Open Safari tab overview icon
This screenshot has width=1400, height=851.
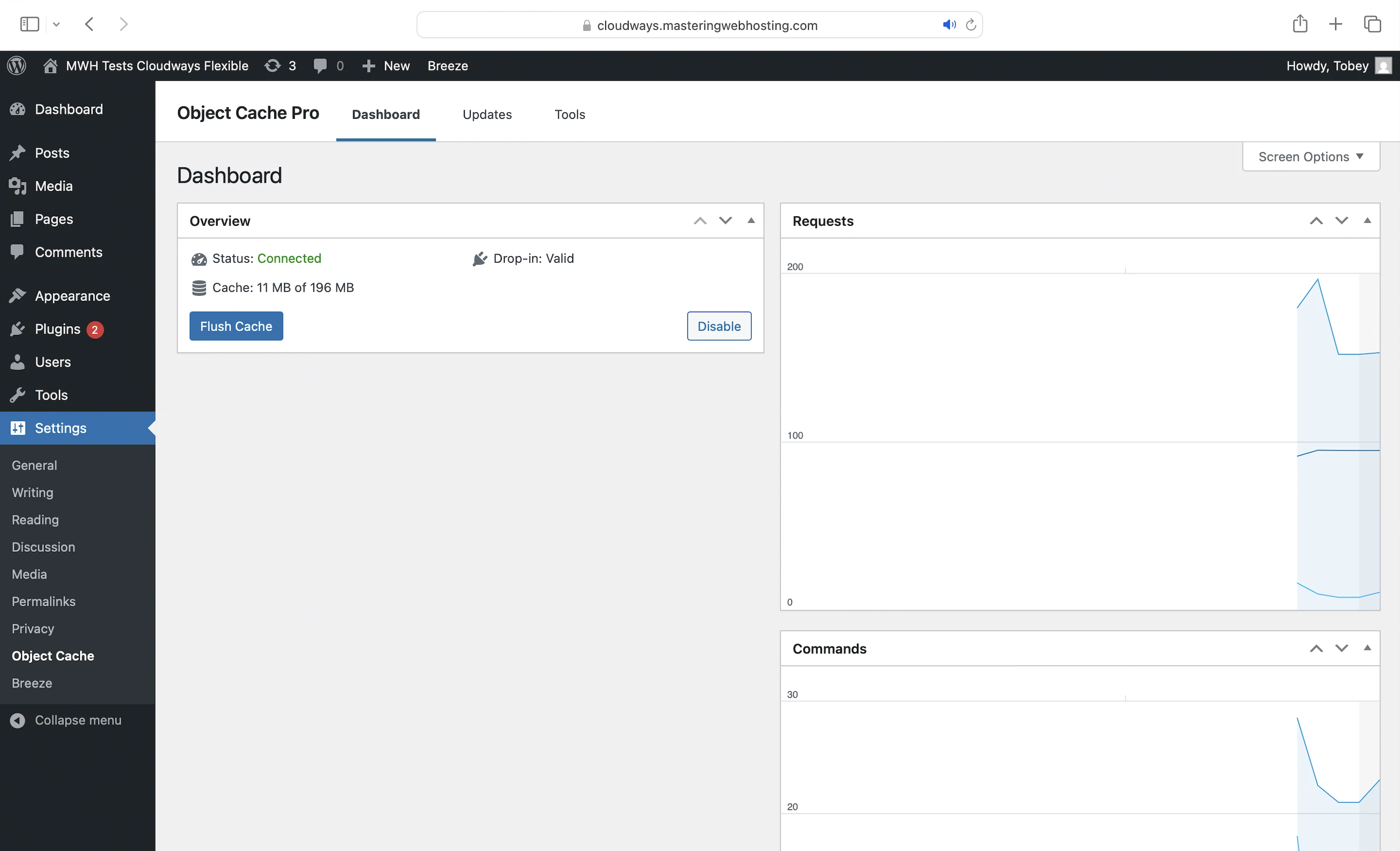[x=1372, y=24]
